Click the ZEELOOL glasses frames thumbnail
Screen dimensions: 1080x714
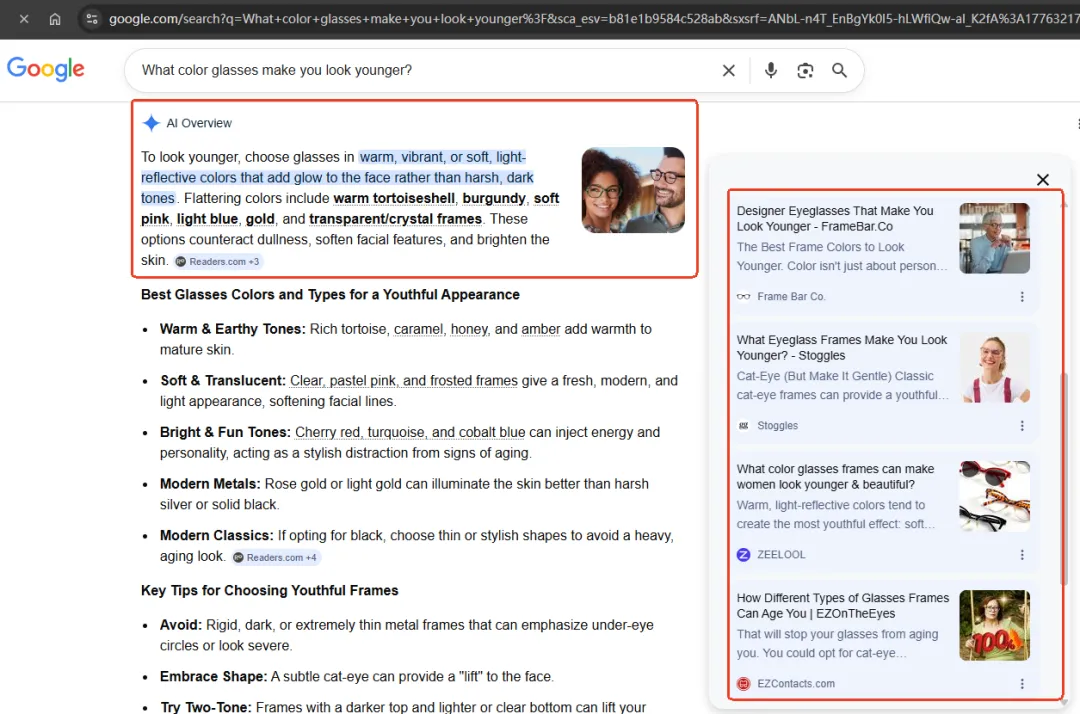click(995, 496)
